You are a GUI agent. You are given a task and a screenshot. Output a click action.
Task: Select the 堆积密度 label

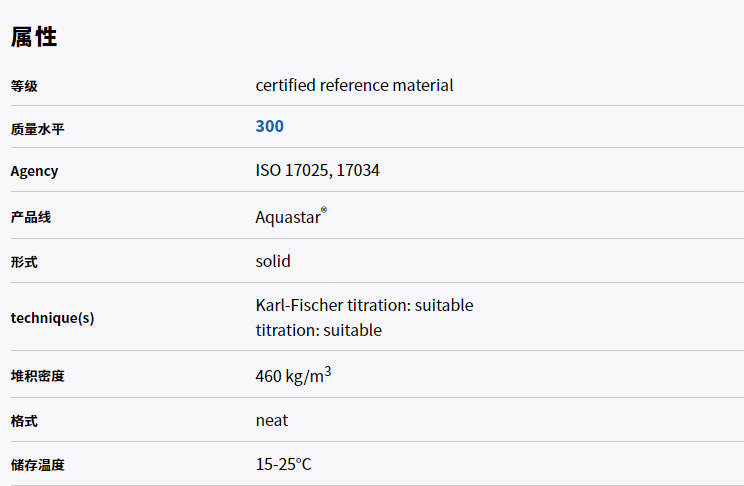37,377
